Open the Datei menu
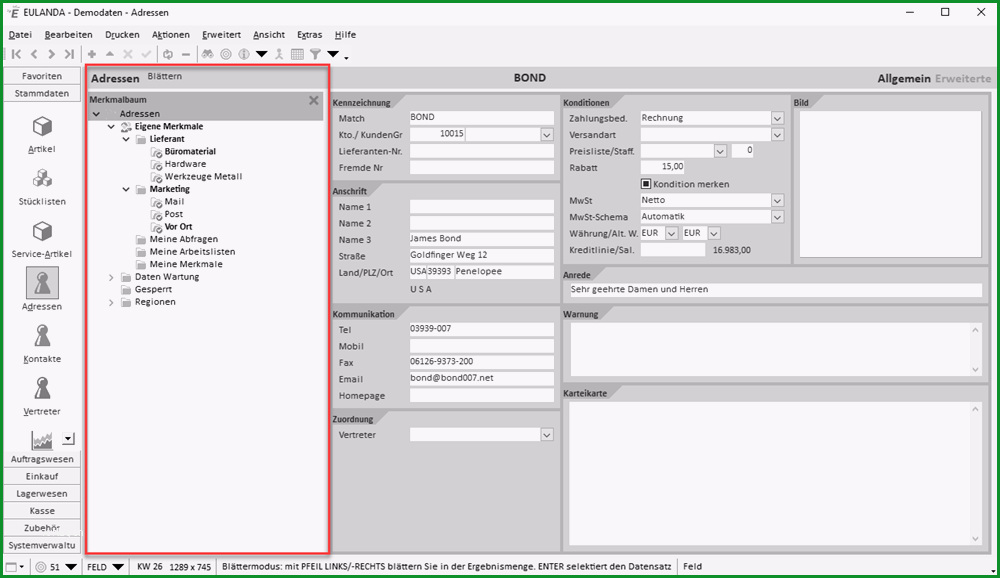 20,34
